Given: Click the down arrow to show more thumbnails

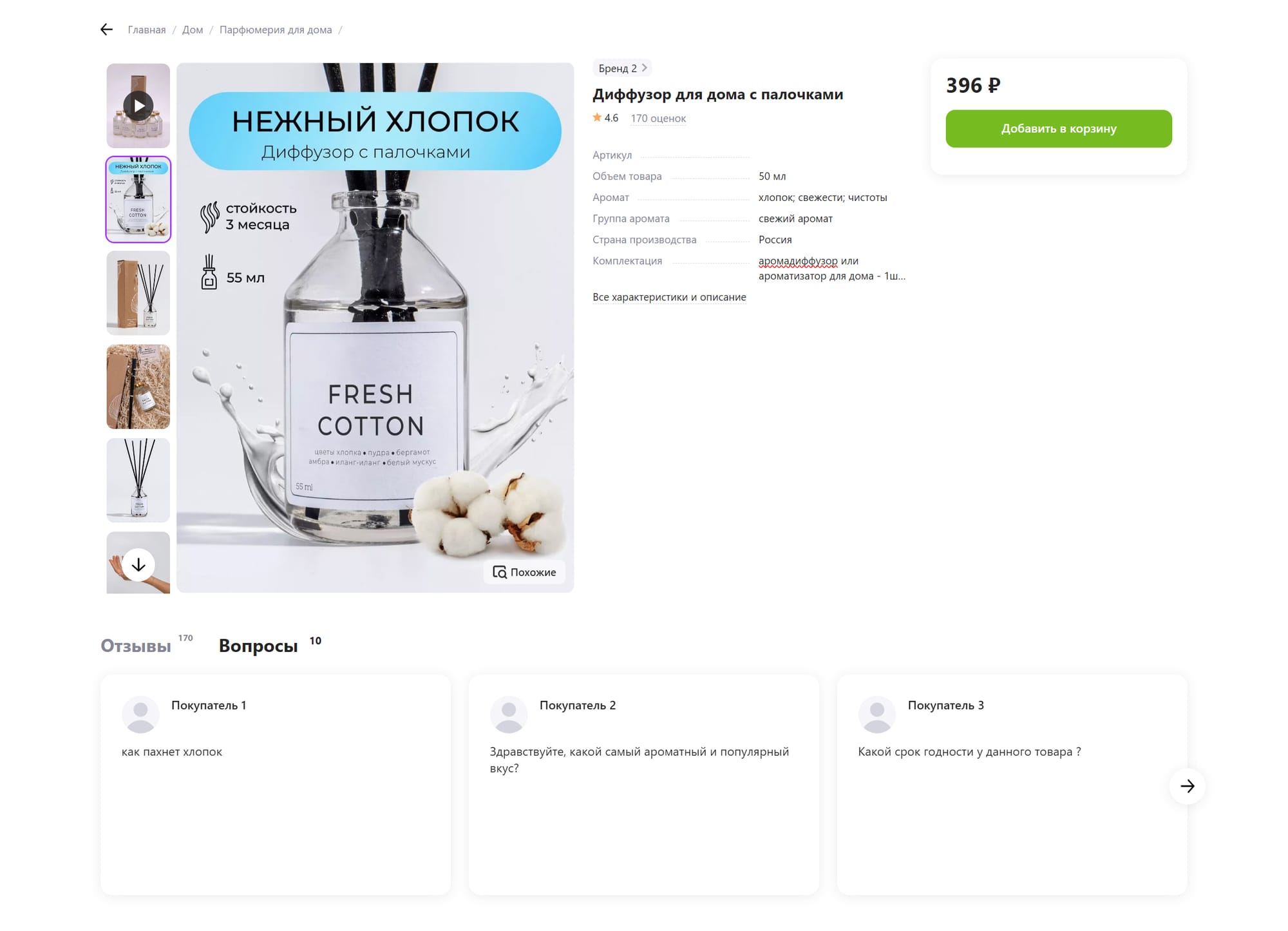Looking at the screenshot, I should (x=138, y=565).
